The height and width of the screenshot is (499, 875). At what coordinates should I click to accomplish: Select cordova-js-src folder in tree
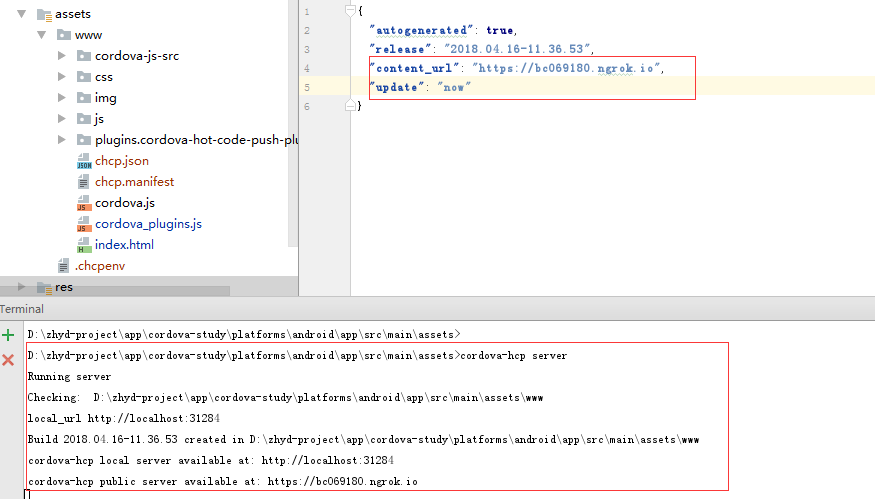(x=137, y=56)
